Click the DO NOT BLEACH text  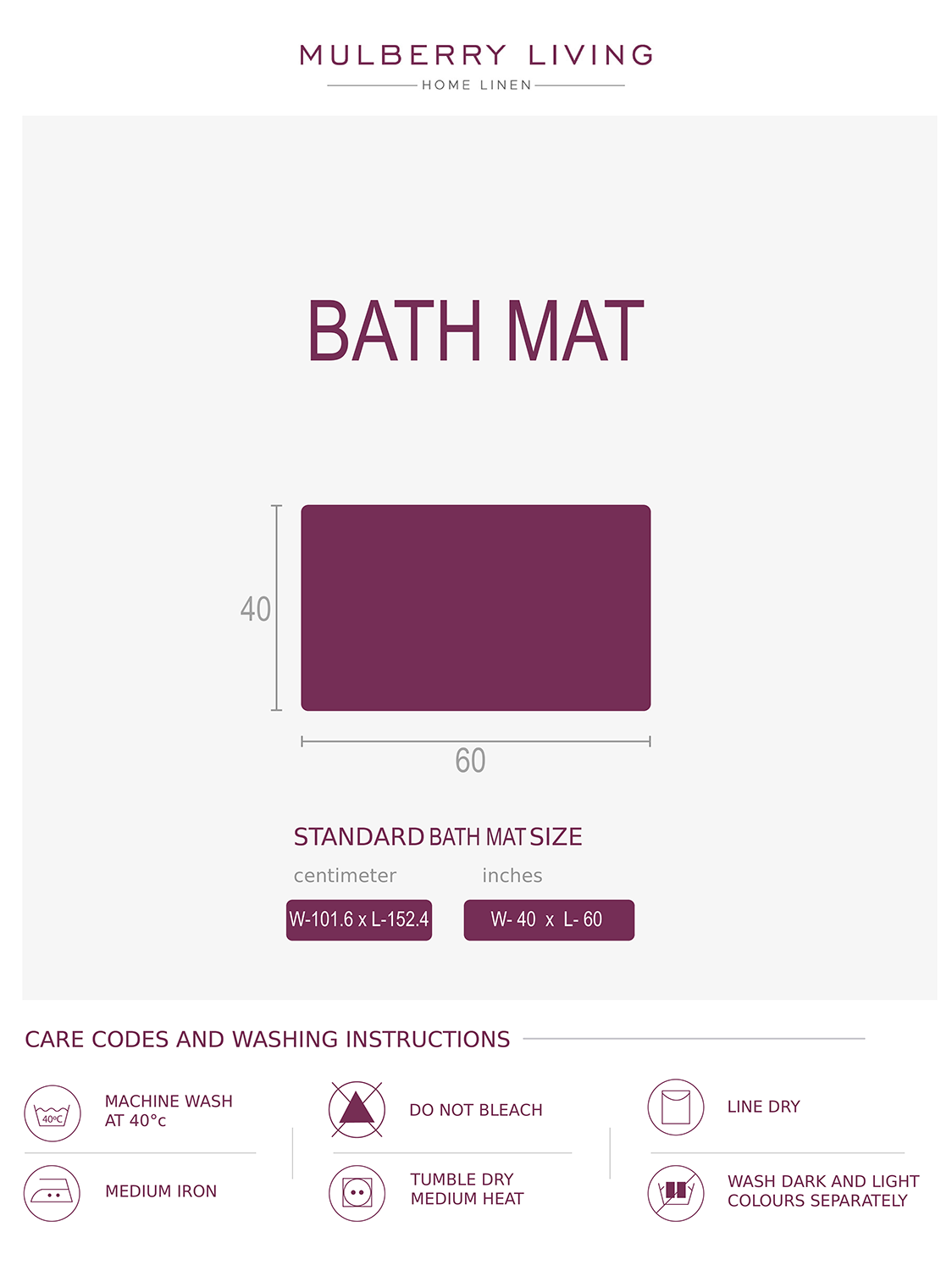click(476, 1110)
